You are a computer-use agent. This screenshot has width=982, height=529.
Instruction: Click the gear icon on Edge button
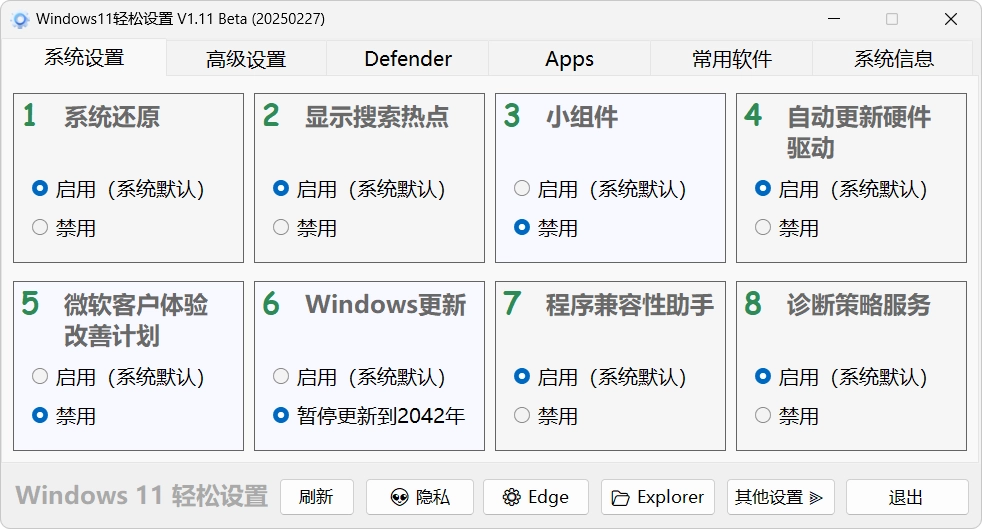[512, 498]
